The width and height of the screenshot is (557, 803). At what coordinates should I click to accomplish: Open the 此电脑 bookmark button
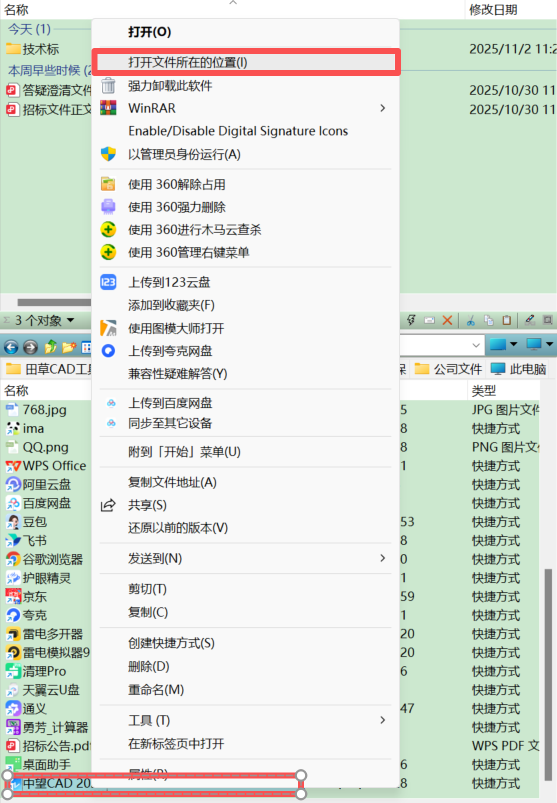518,369
